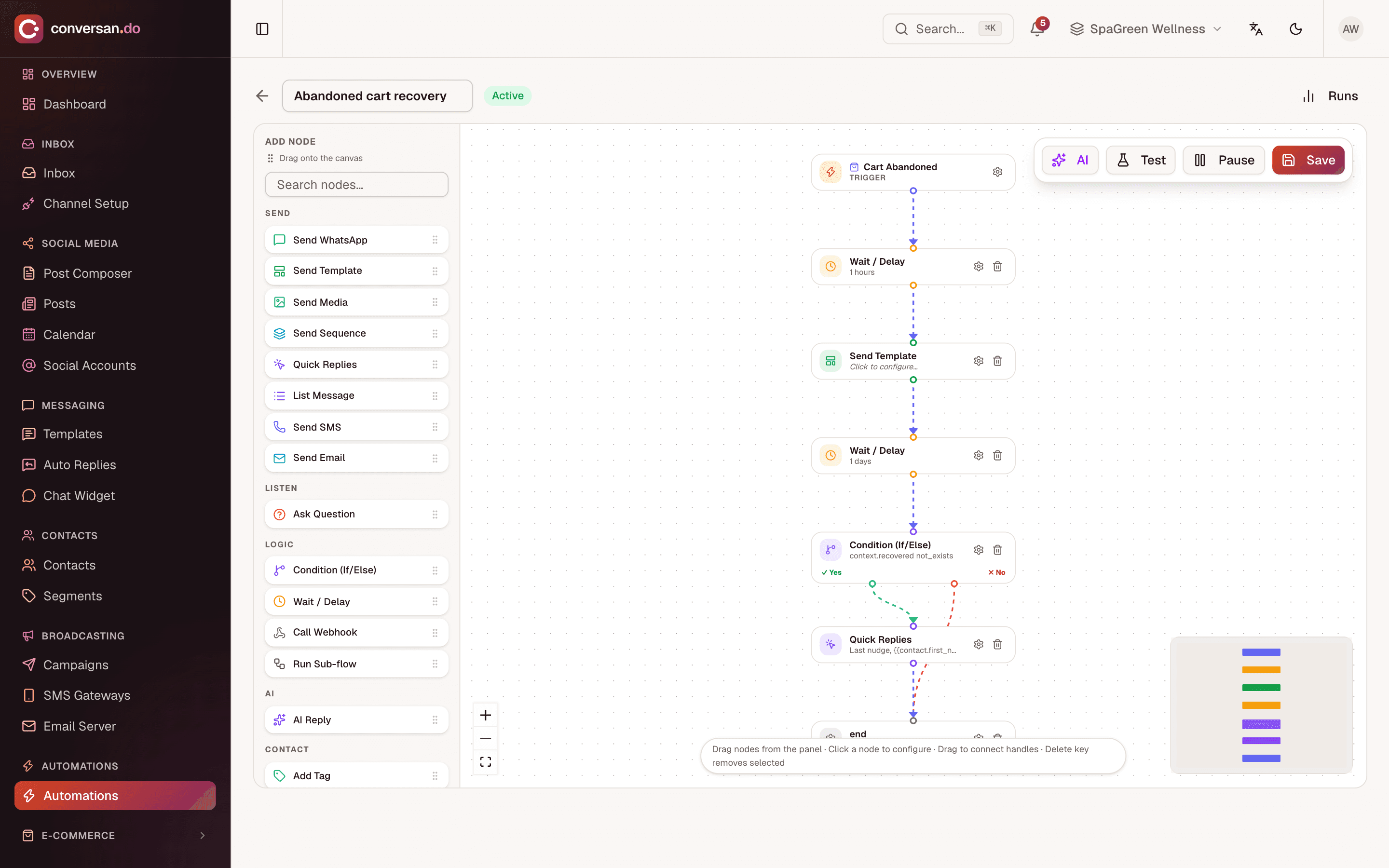Image resolution: width=1389 pixels, height=868 pixels.
Task: Go back with the left arrow
Action: click(262, 96)
